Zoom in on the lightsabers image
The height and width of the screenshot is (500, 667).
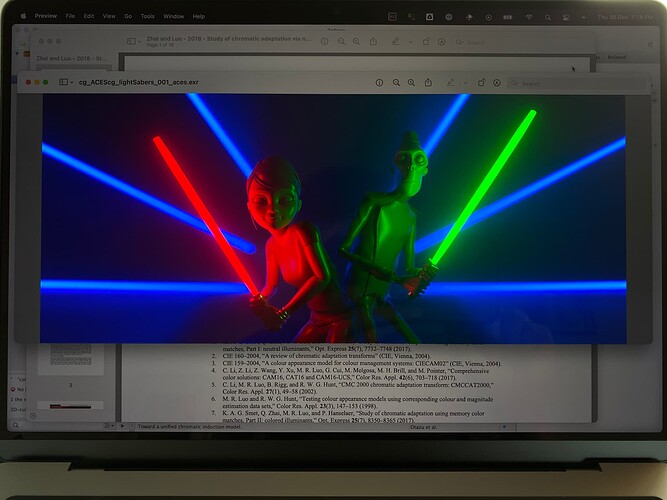click(x=411, y=83)
